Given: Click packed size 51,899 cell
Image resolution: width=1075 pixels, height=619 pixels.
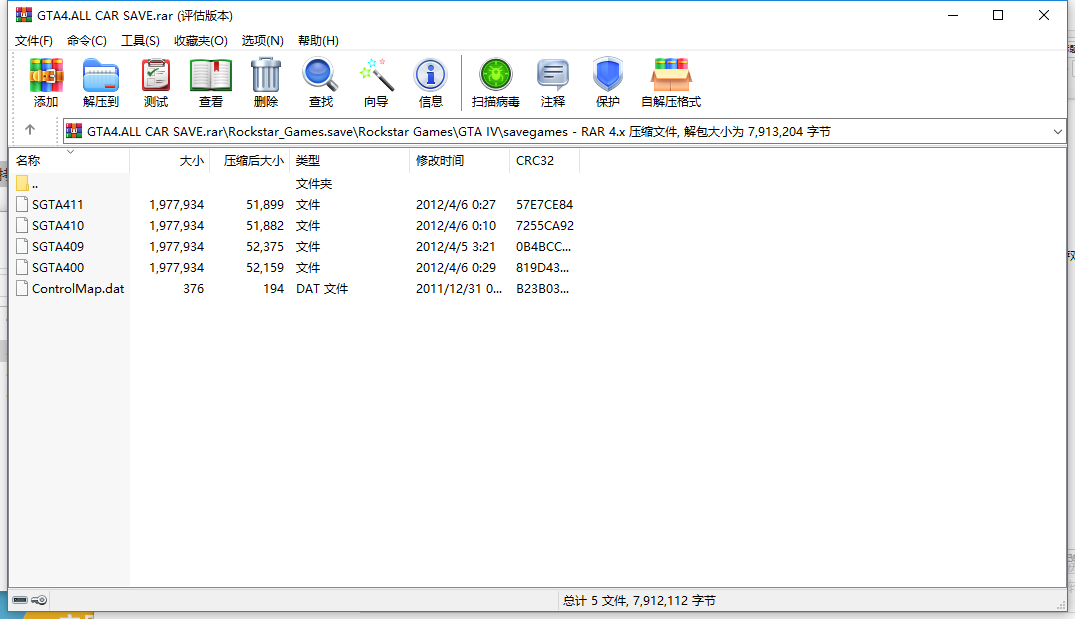Looking at the screenshot, I should [x=265, y=204].
